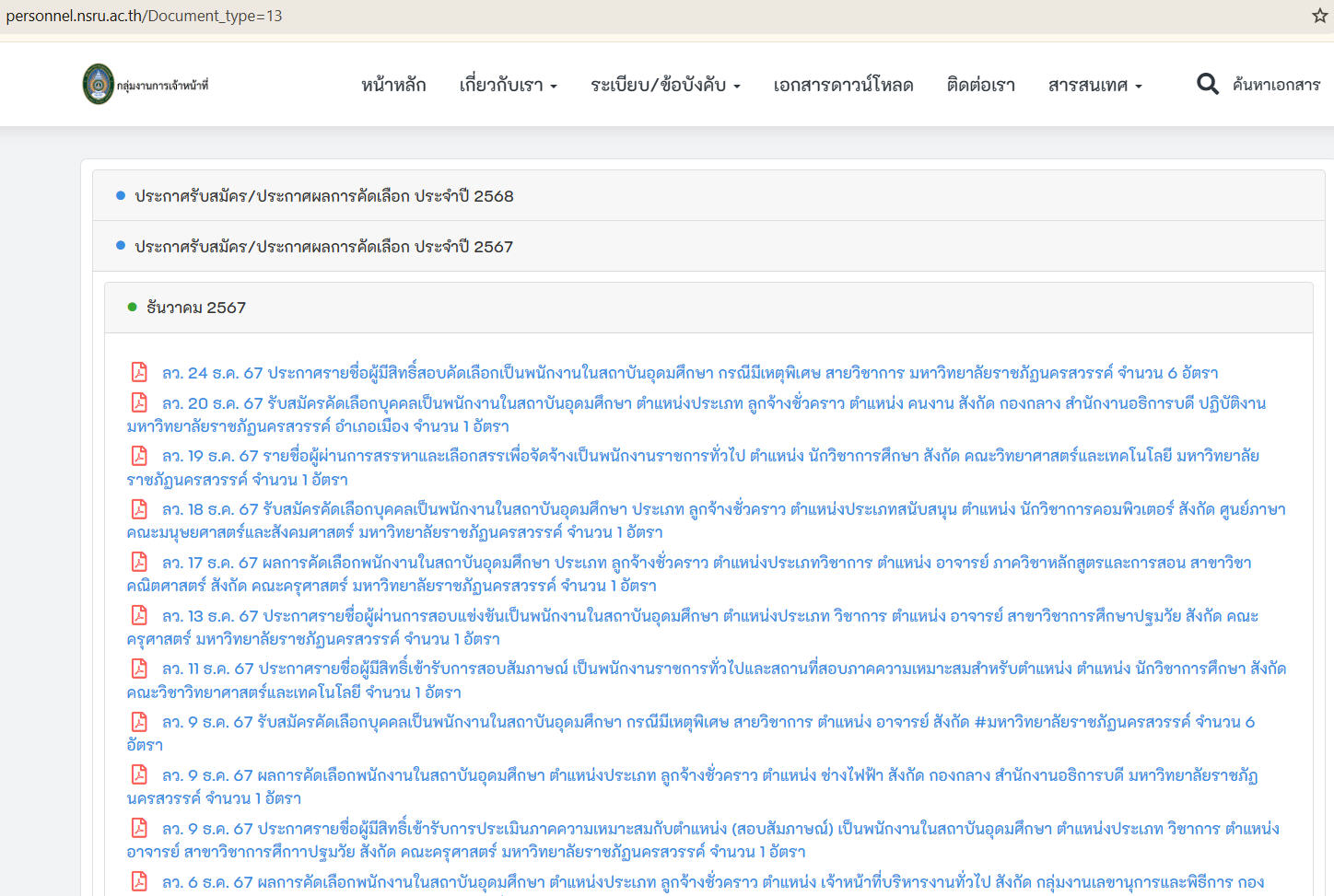Expand the ประจำปี 2568 announcements section

(324, 196)
